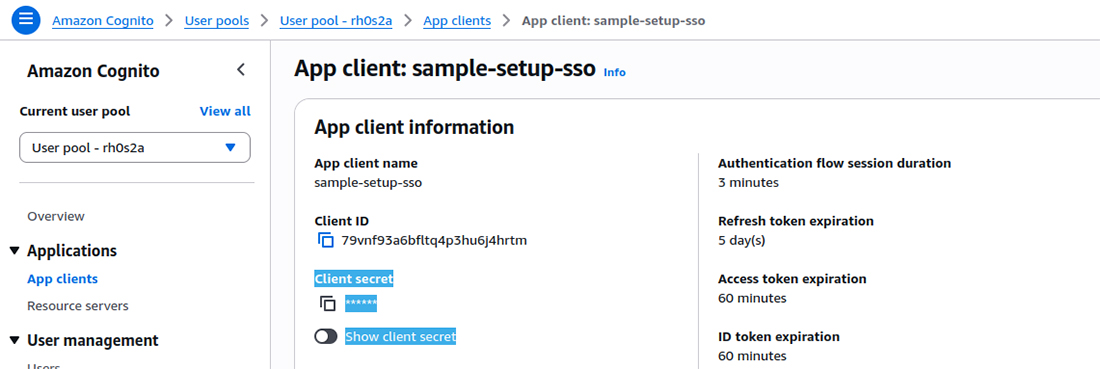Click the App client information heading
Viewport: 1100px width, 369px height.
(415, 128)
